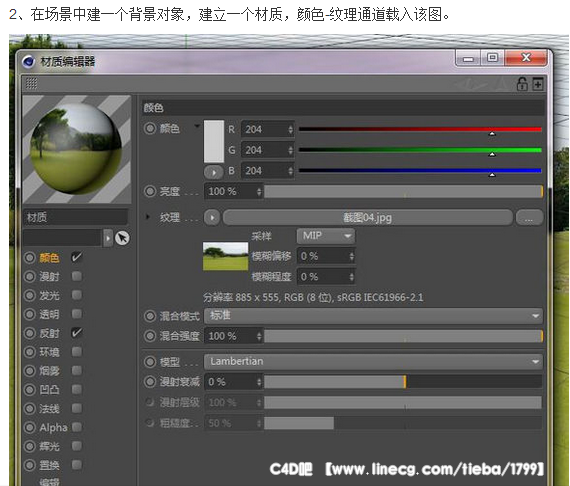Enable the 漫射 channel checkbox

coord(76,276)
